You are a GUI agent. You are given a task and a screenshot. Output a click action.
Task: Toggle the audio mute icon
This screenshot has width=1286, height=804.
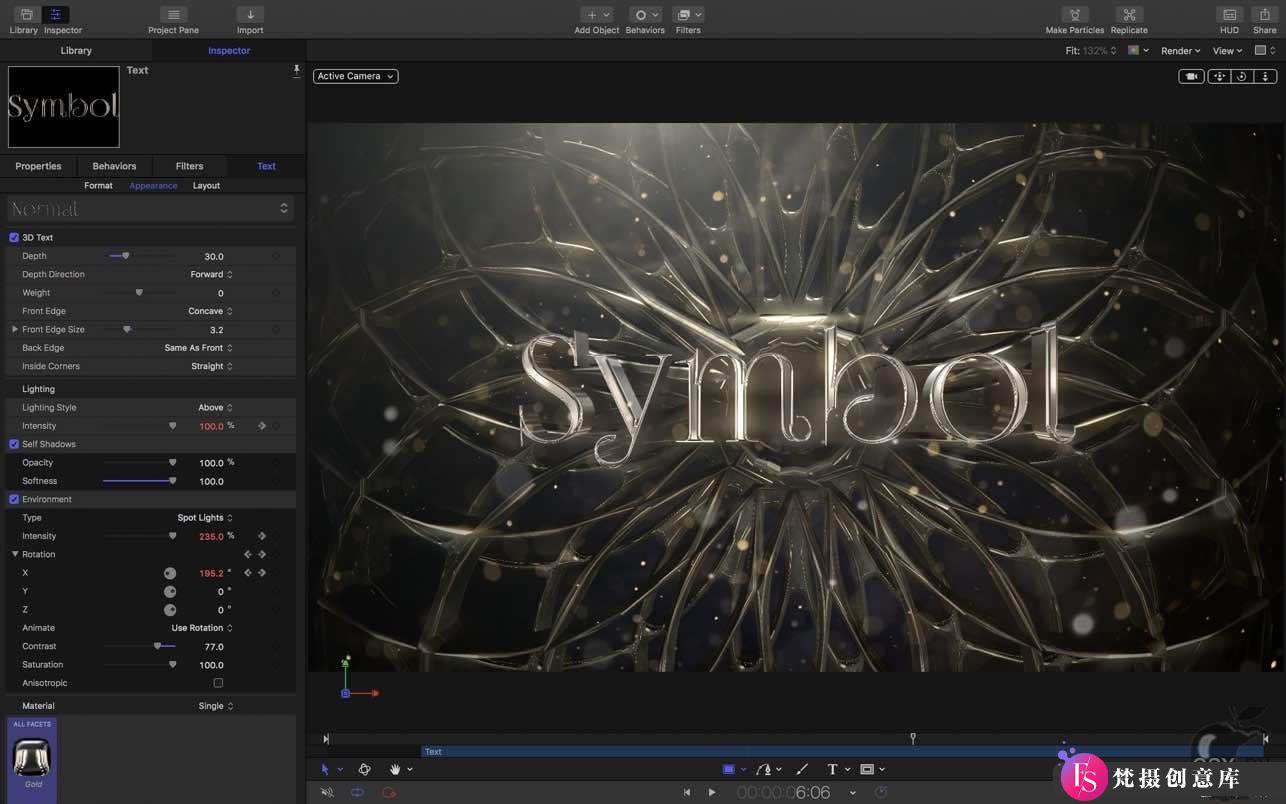pos(327,792)
